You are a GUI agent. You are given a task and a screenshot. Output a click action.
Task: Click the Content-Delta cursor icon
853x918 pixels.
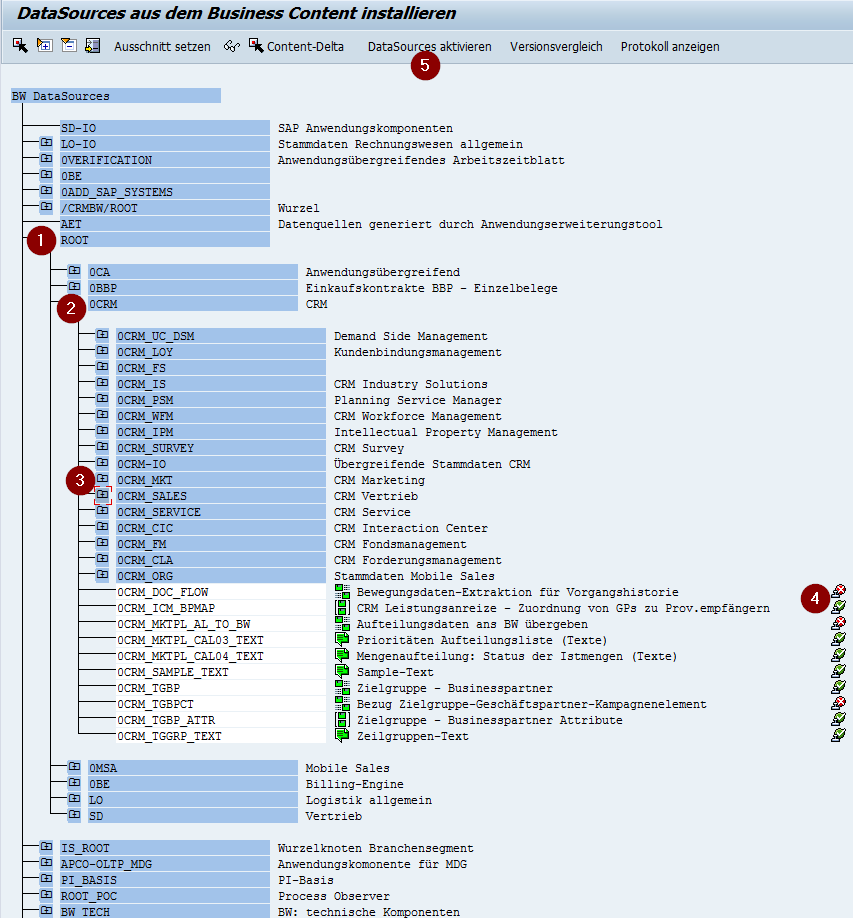point(256,46)
